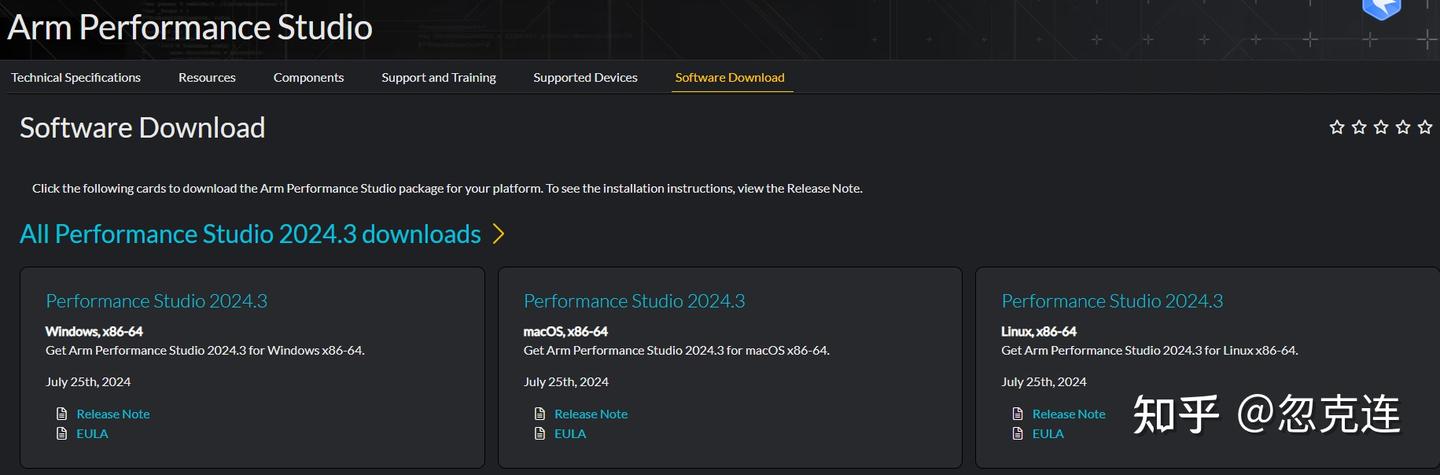
Task: Click the document icon beside Linux Release Note
Action: click(x=1018, y=414)
